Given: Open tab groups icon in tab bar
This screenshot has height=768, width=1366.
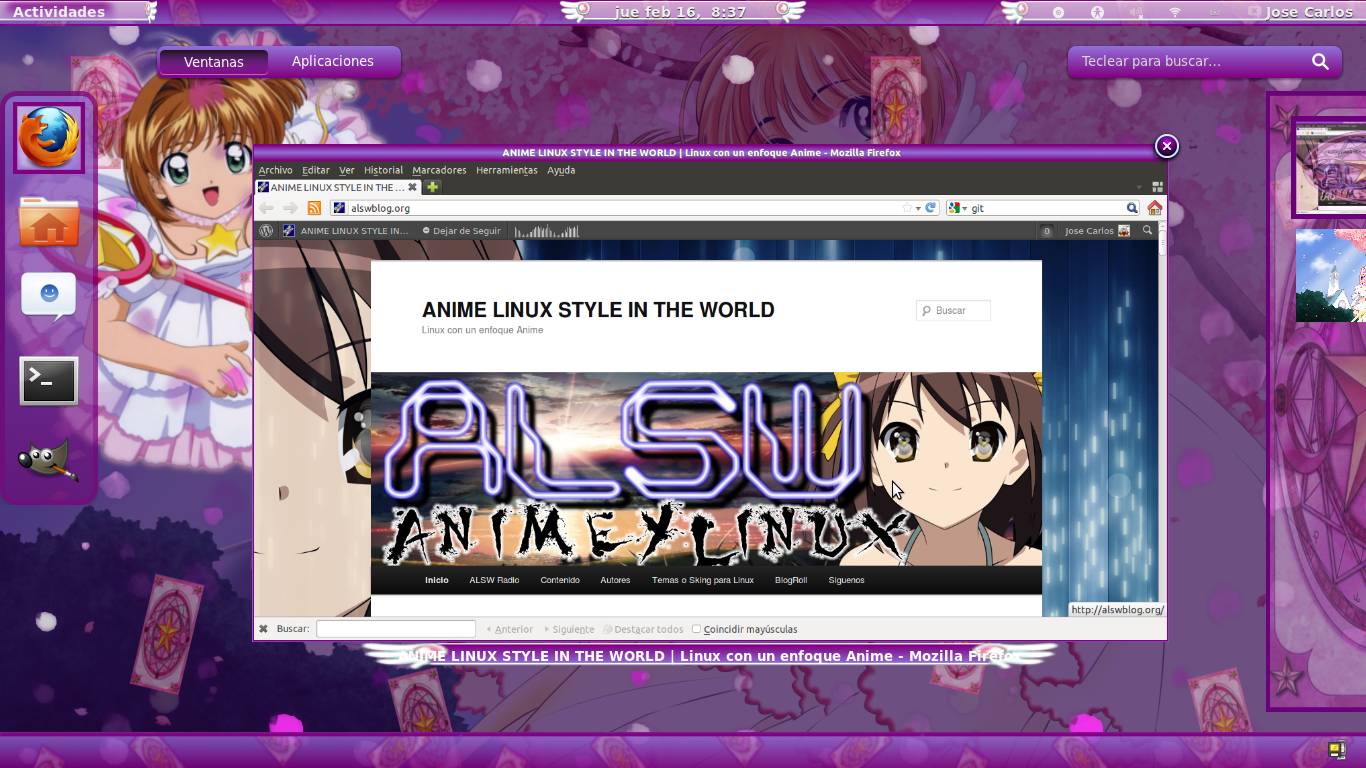Looking at the screenshot, I should [1157, 187].
